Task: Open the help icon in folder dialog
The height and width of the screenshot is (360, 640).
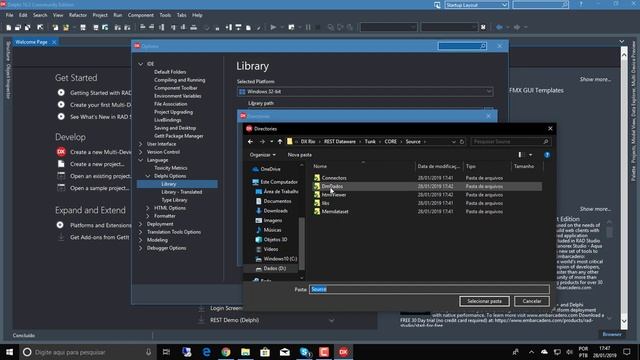Action: [547, 155]
